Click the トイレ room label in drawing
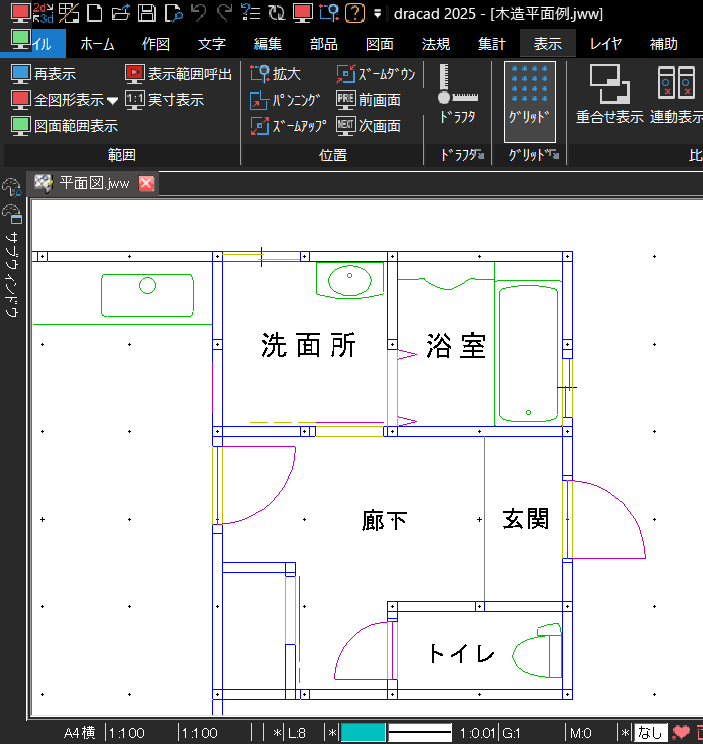Image resolution: width=703 pixels, height=744 pixels. (462, 653)
